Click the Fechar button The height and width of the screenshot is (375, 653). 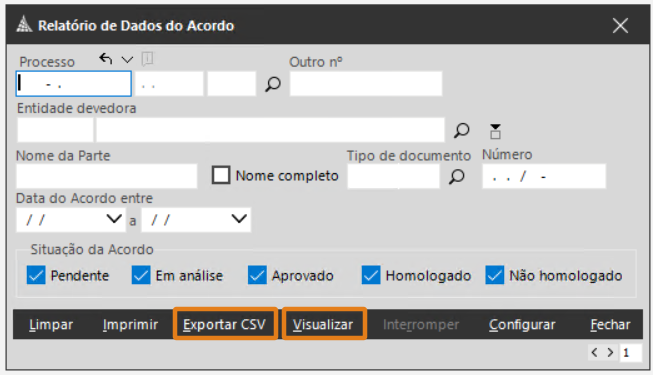(610, 325)
